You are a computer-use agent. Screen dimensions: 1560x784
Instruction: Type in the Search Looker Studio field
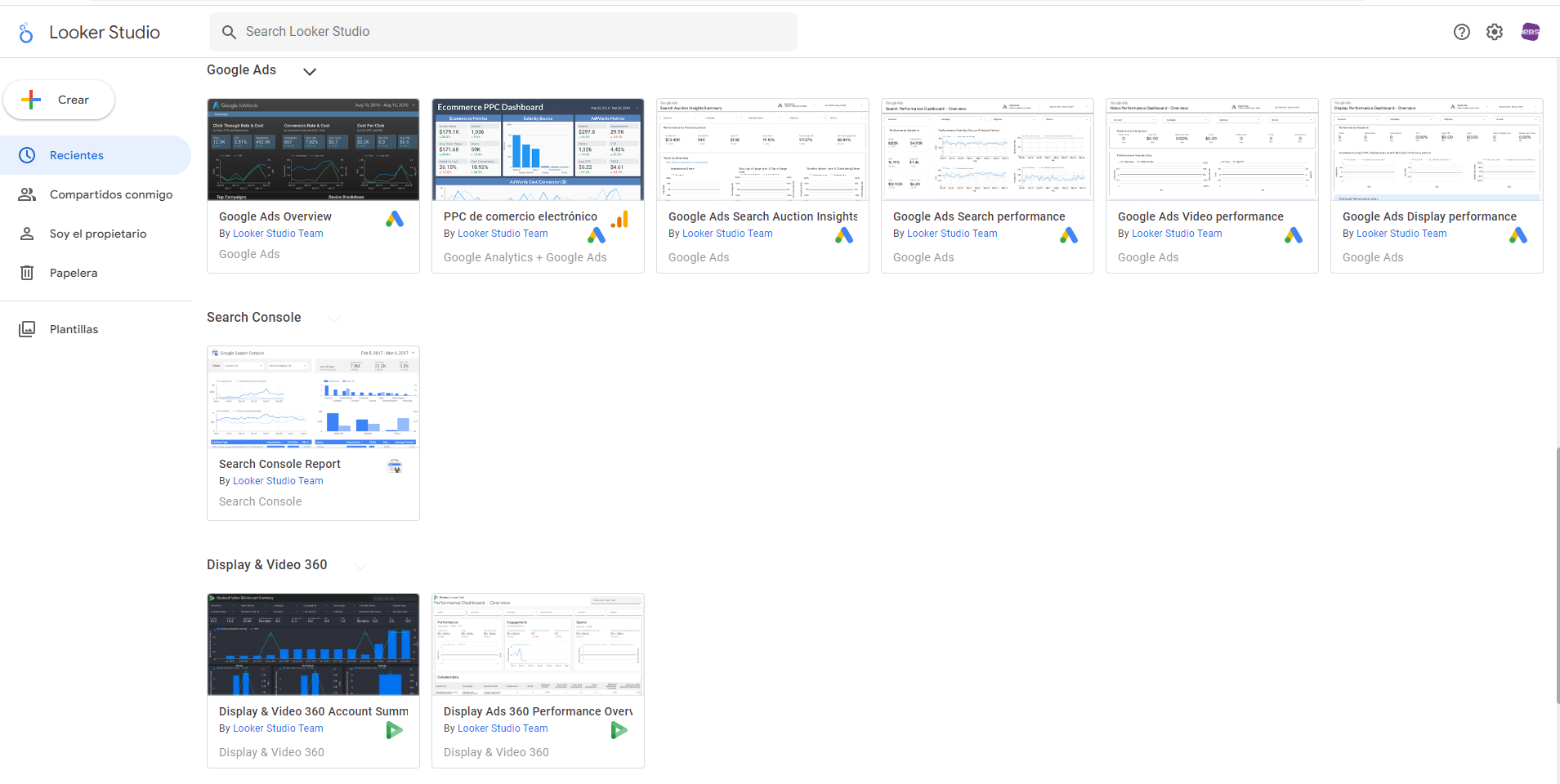point(503,32)
